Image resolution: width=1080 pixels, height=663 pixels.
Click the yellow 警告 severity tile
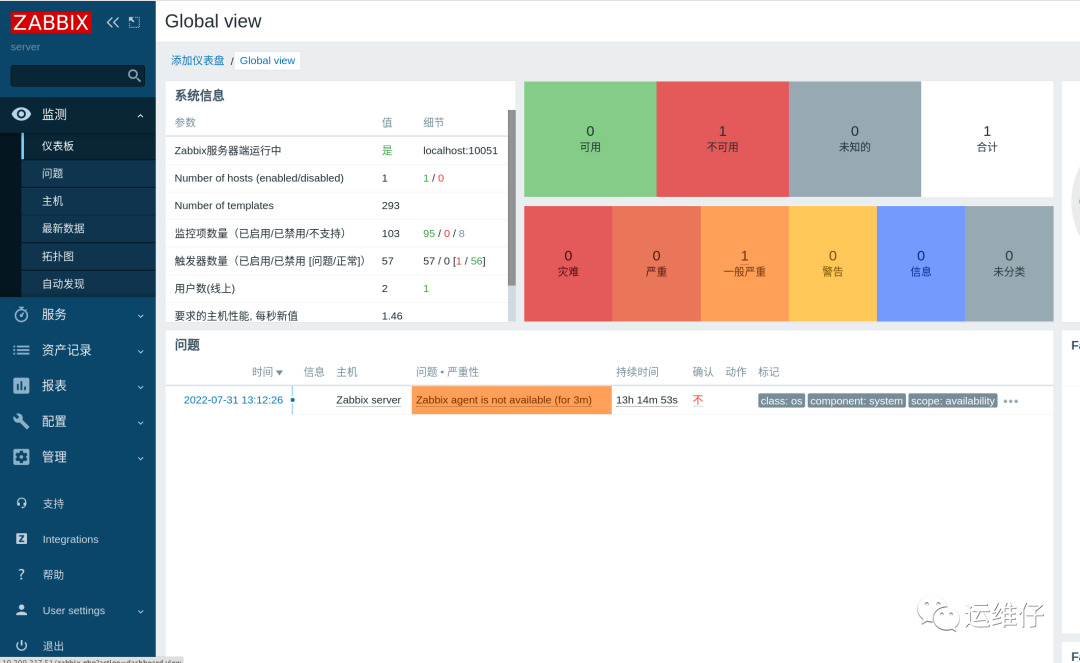point(833,264)
